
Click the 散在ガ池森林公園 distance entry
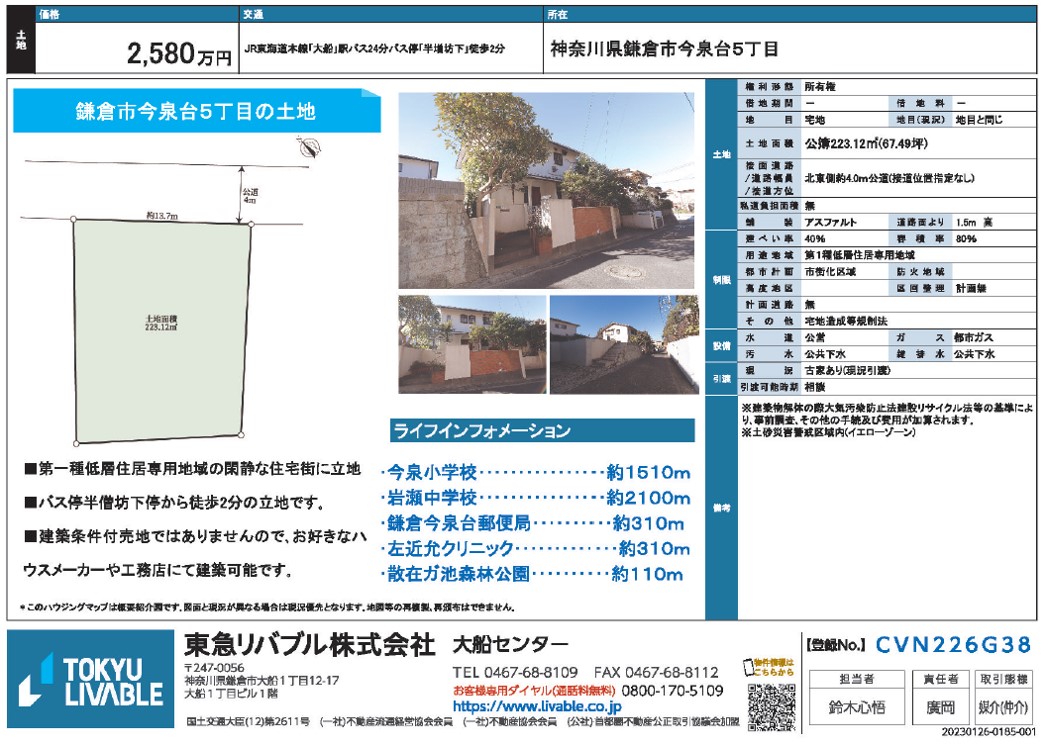[x=534, y=574]
